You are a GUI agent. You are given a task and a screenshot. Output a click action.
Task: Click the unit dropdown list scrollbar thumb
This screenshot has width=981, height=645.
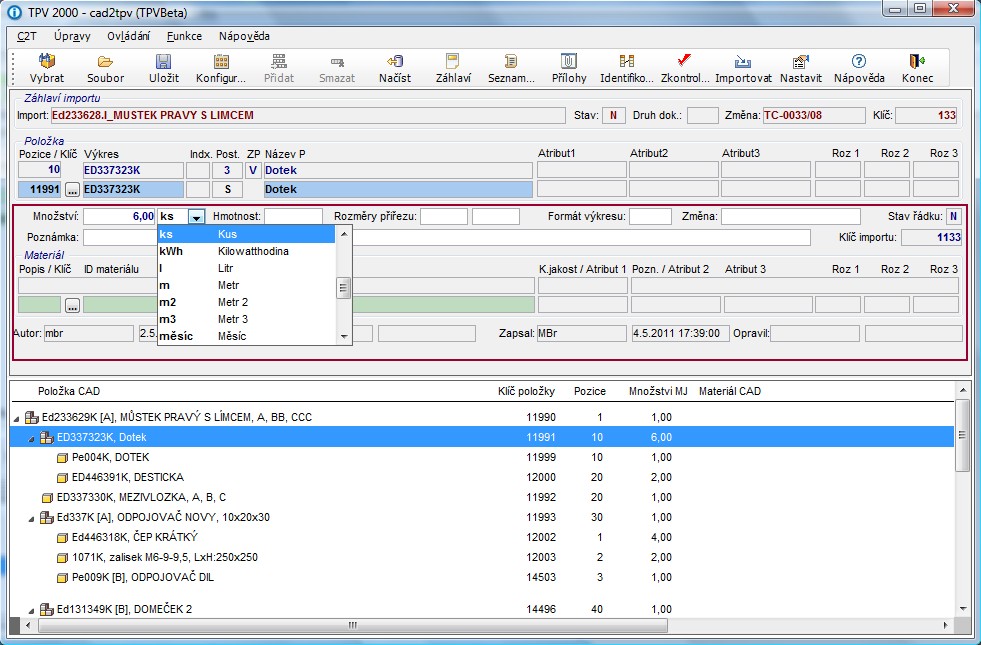343,288
